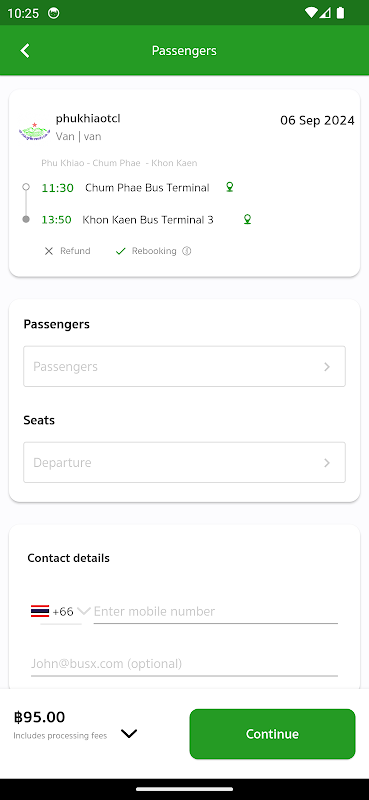Tap the Rebooking green checkmark
Screen dimensions: 369x800
[x=120, y=251]
